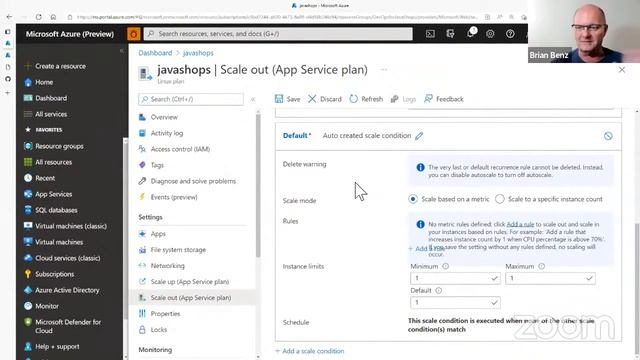Click Logs in the command bar
This screenshot has width=640, height=360.
pos(403,99)
